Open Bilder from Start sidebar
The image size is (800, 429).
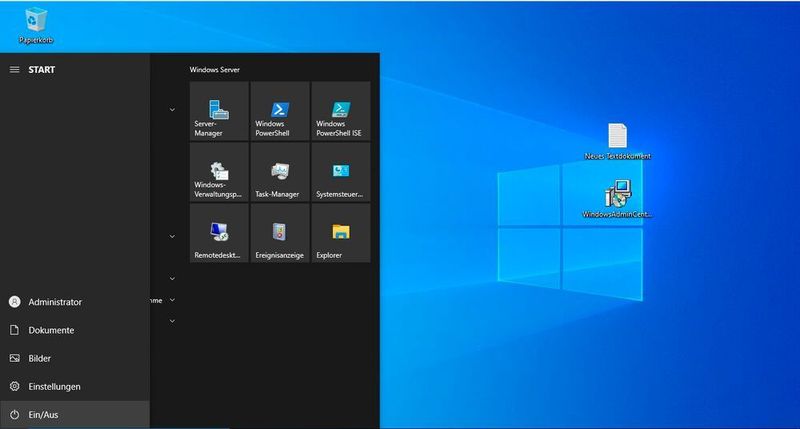[x=75, y=358]
